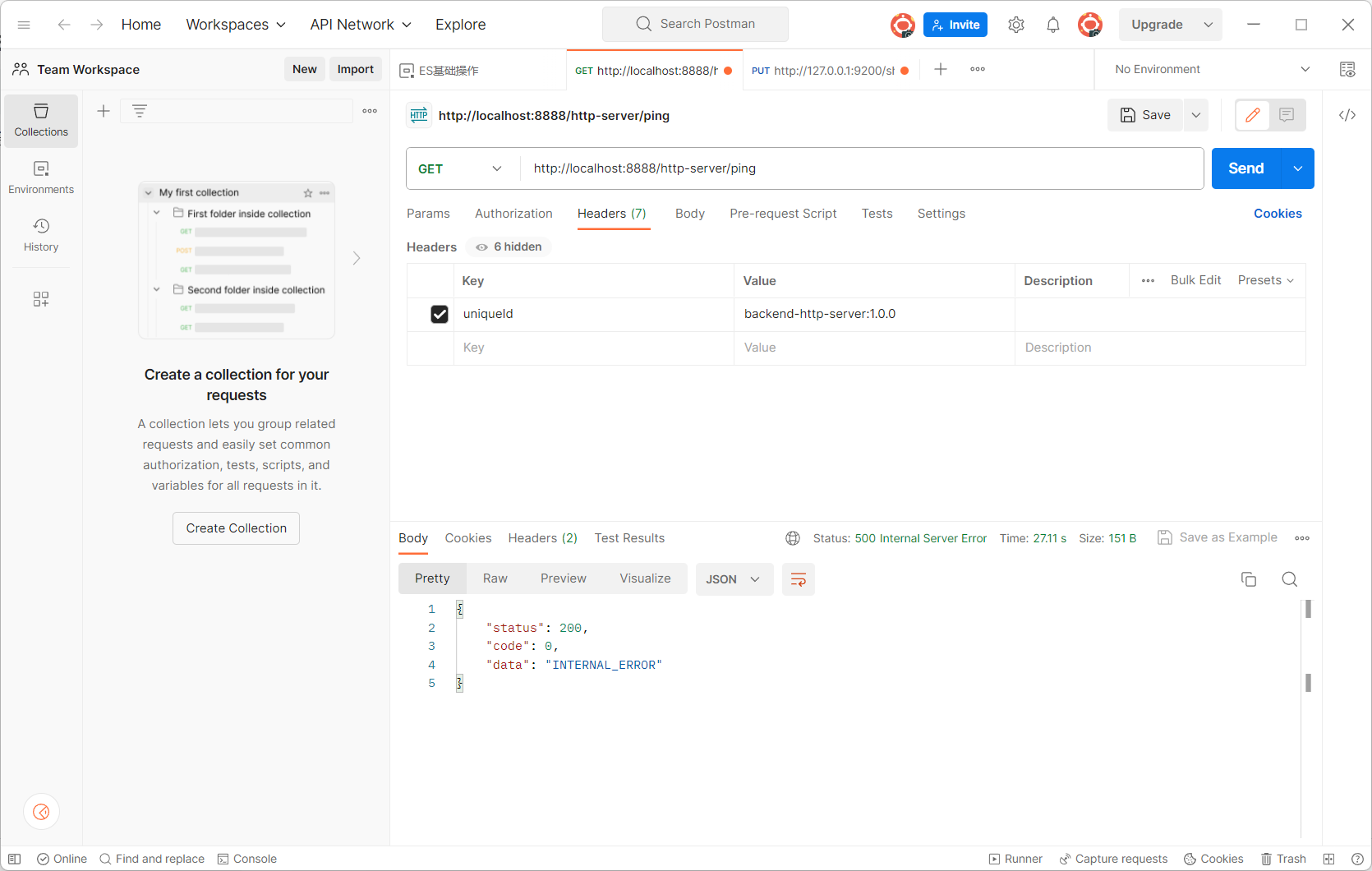Viewport: 1372px width, 871px height.
Task: Switch to the Authorization tab
Action: (x=513, y=214)
